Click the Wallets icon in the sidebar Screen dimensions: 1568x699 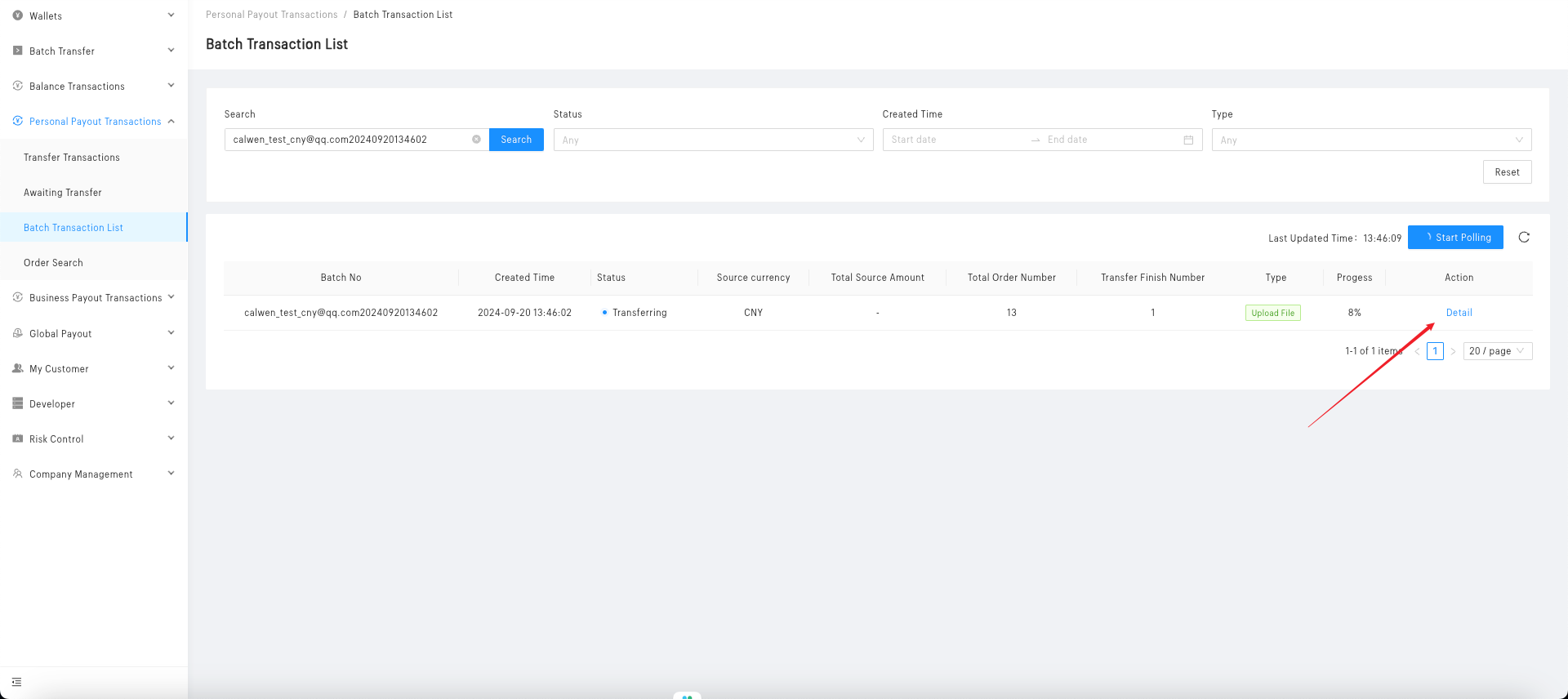pos(18,16)
